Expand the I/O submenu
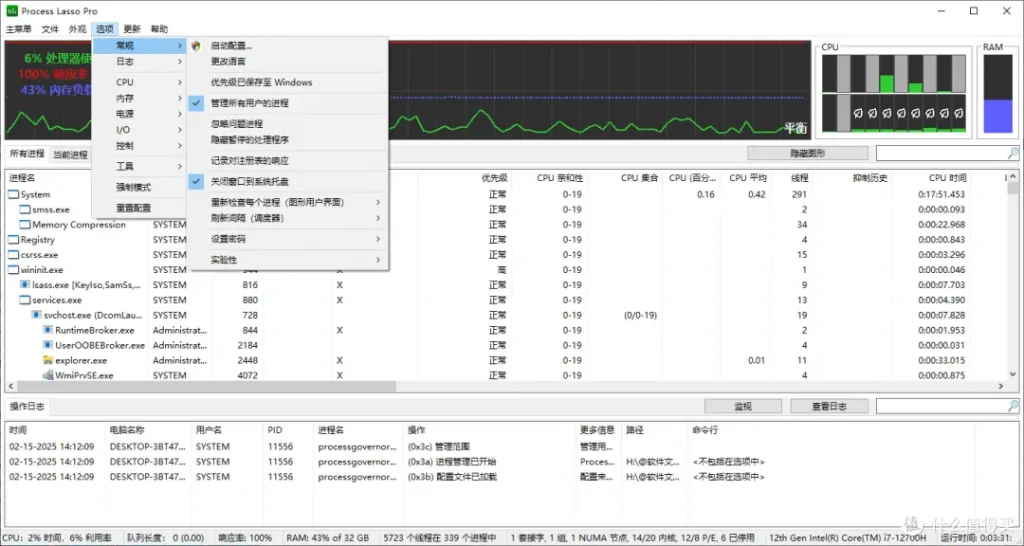Image resolution: width=1024 pixels, height=546 pixels. [140, 129]
